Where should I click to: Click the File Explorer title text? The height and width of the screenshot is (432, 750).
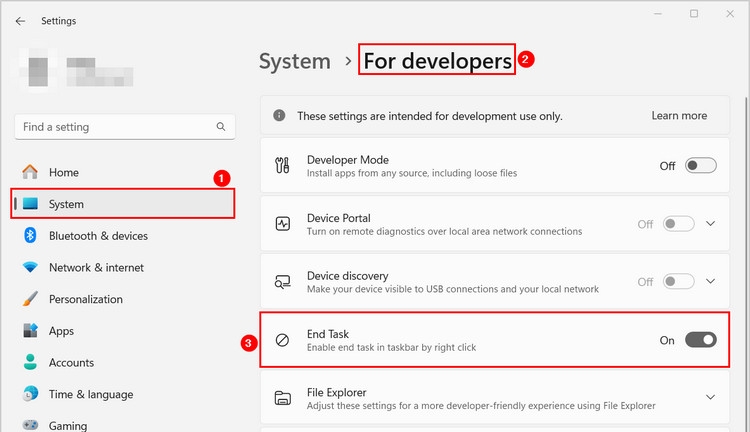pyautogui.click(x=337, y=392)
